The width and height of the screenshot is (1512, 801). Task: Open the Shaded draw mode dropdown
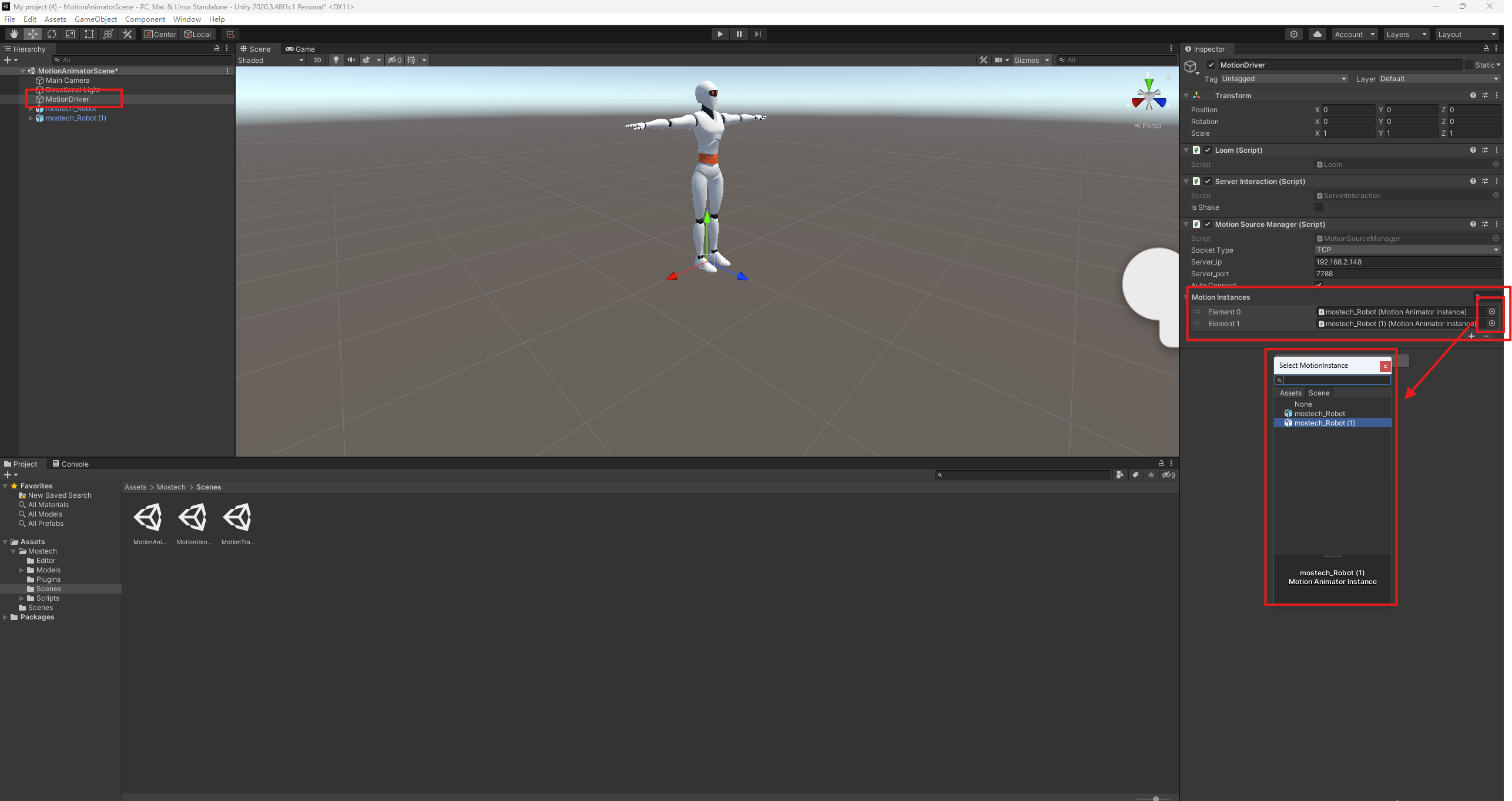click(x=271, y=60)
